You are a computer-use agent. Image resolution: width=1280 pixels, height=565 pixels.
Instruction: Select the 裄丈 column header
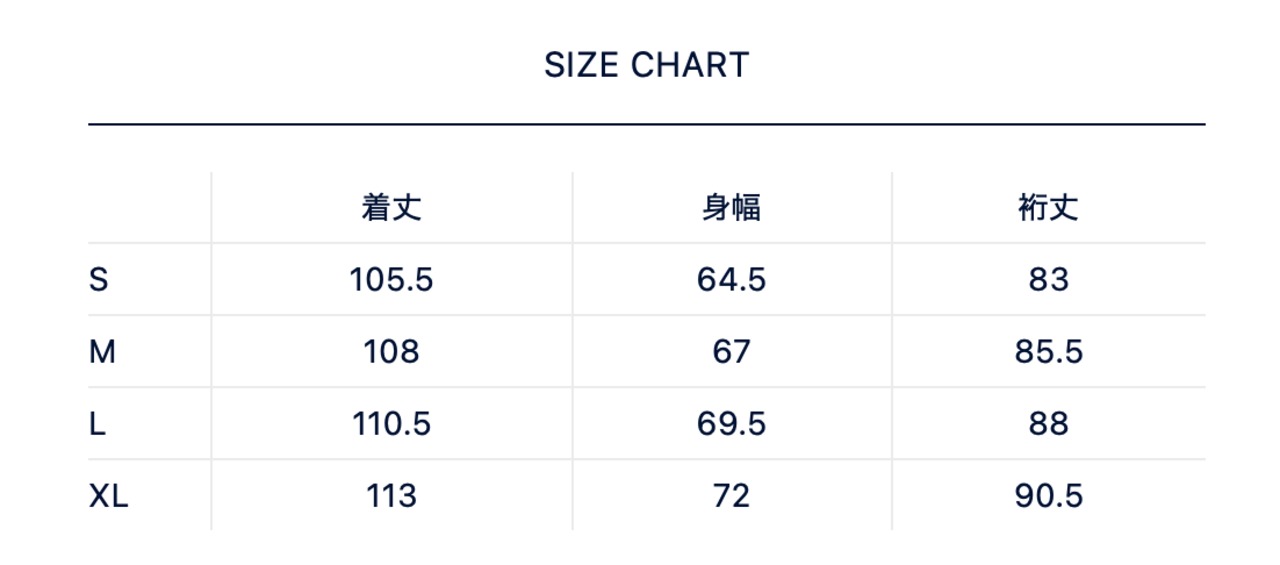(x=1048, y=208)
